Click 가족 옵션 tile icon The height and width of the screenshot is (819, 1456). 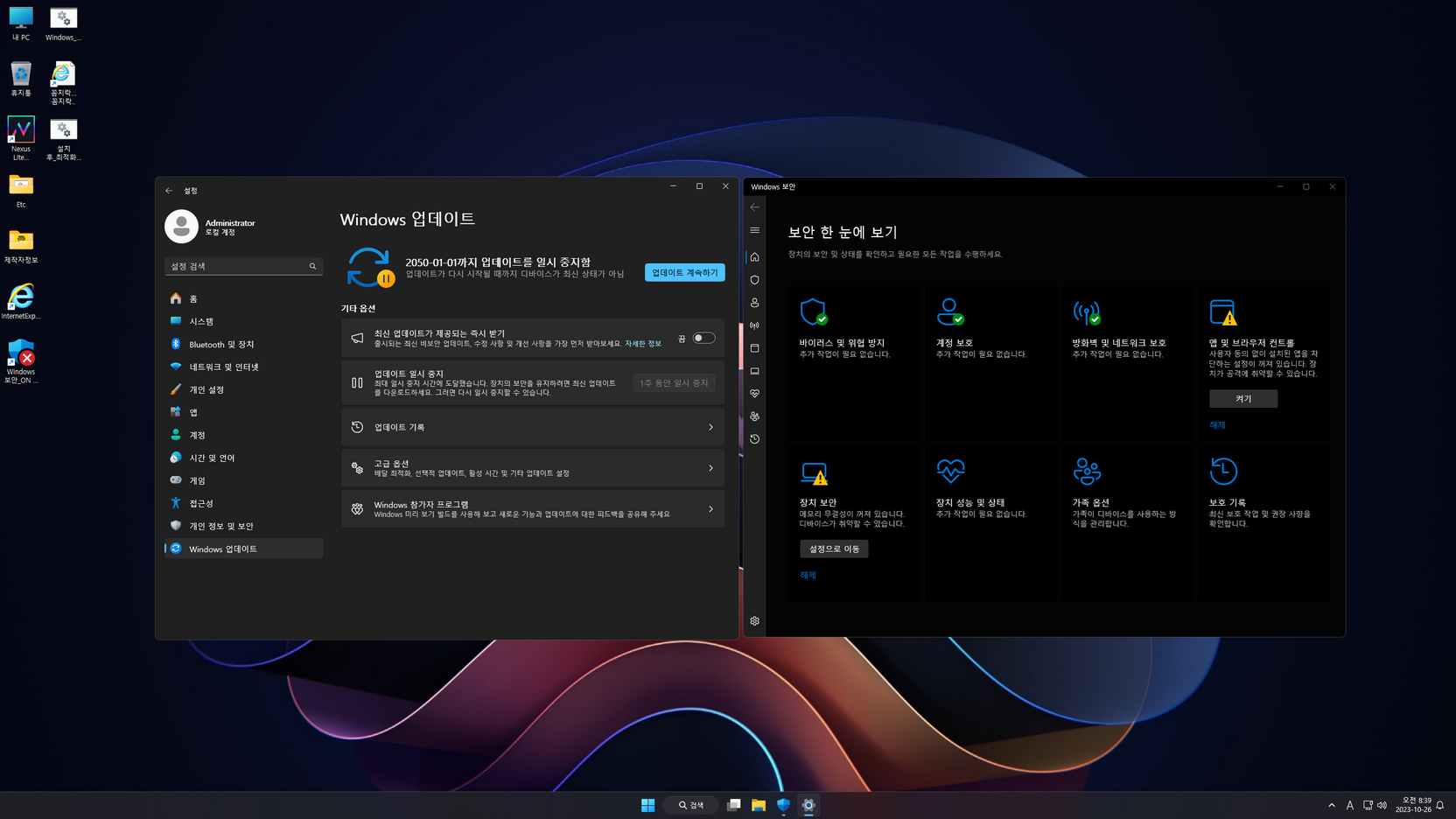point(1087,472)
